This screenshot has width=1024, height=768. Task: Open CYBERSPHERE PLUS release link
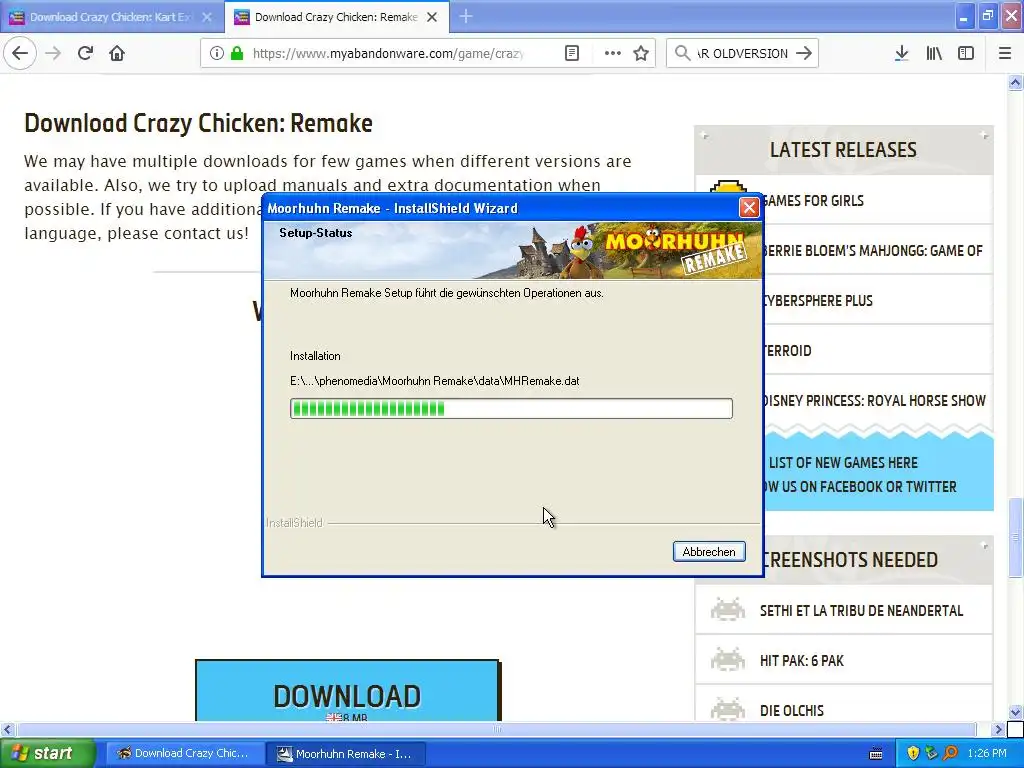point(817,301)
